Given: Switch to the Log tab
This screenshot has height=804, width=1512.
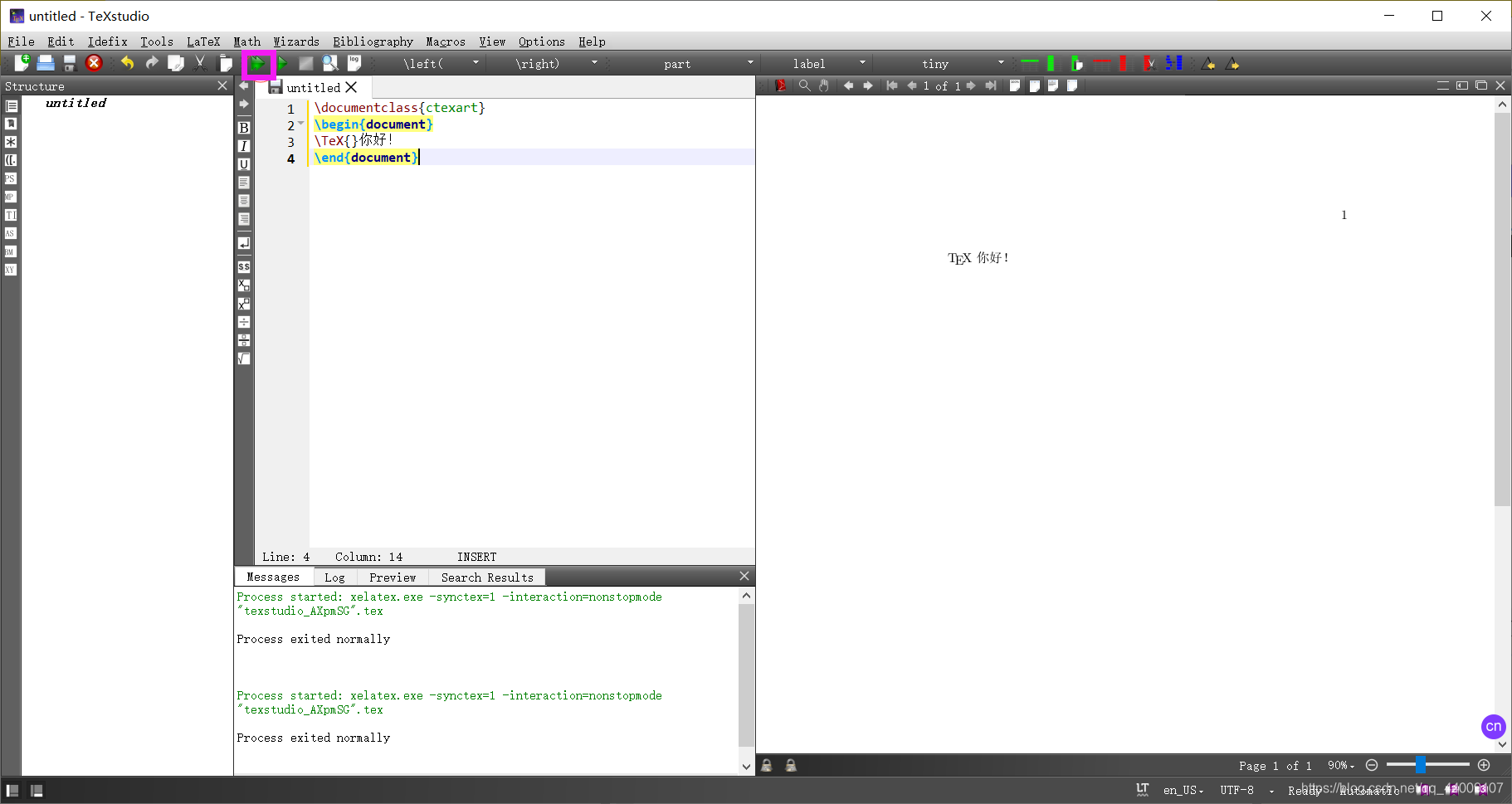Looking at the screenshot, I should click(x=334, y=577).
